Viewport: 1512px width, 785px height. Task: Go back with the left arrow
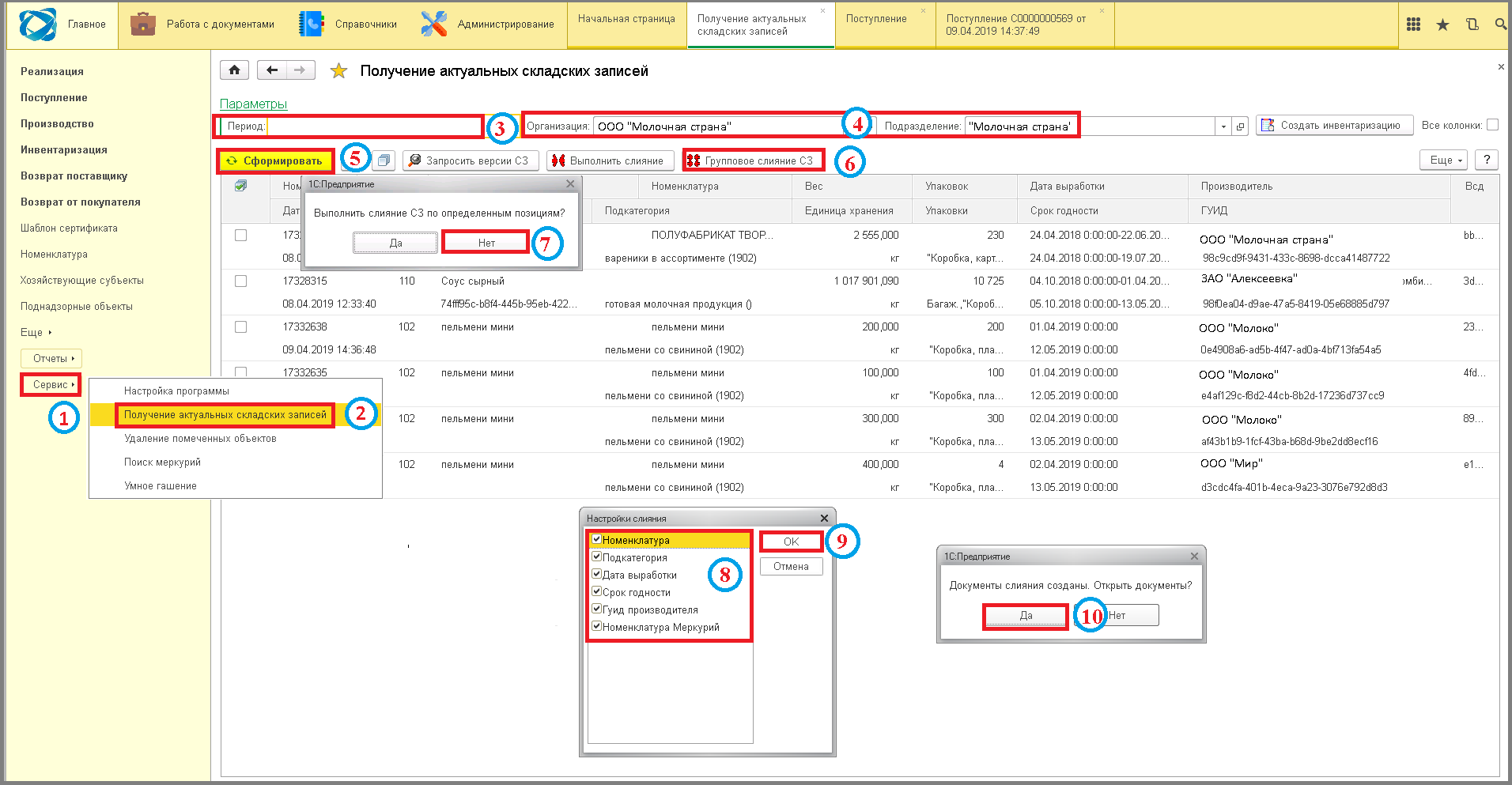(272, 70)
